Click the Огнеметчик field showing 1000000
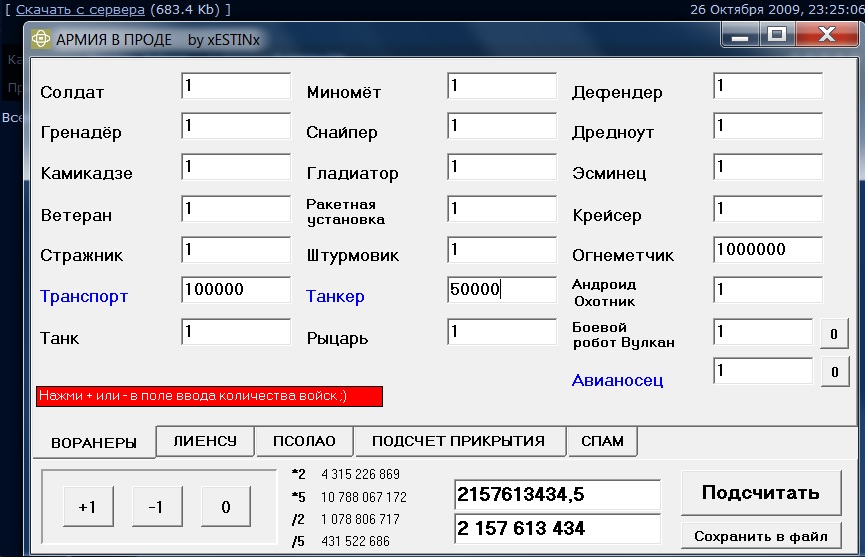 tap(768, 250)
